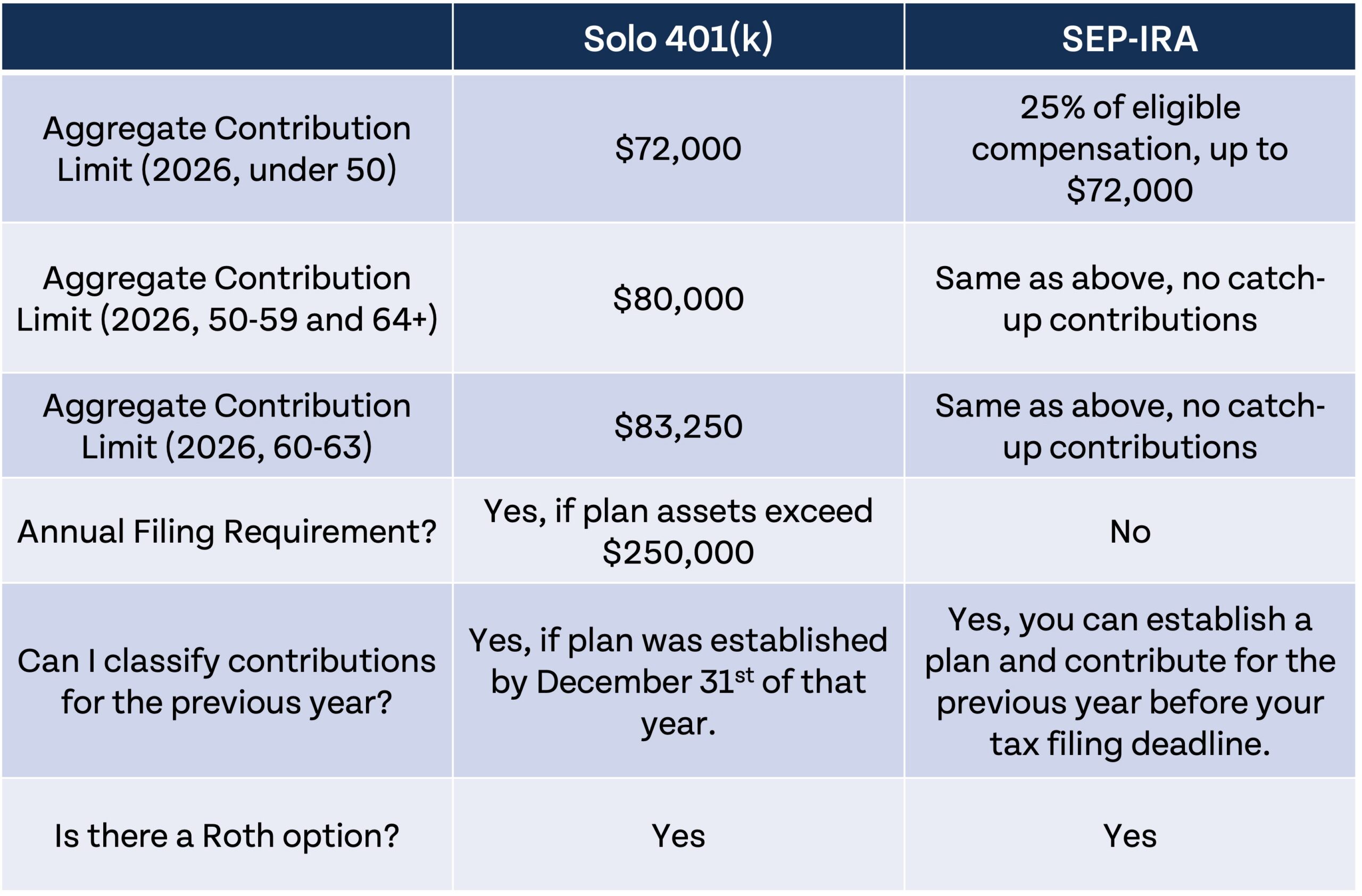Select the "No" cell under SEP-IRA

point(1130,532)
